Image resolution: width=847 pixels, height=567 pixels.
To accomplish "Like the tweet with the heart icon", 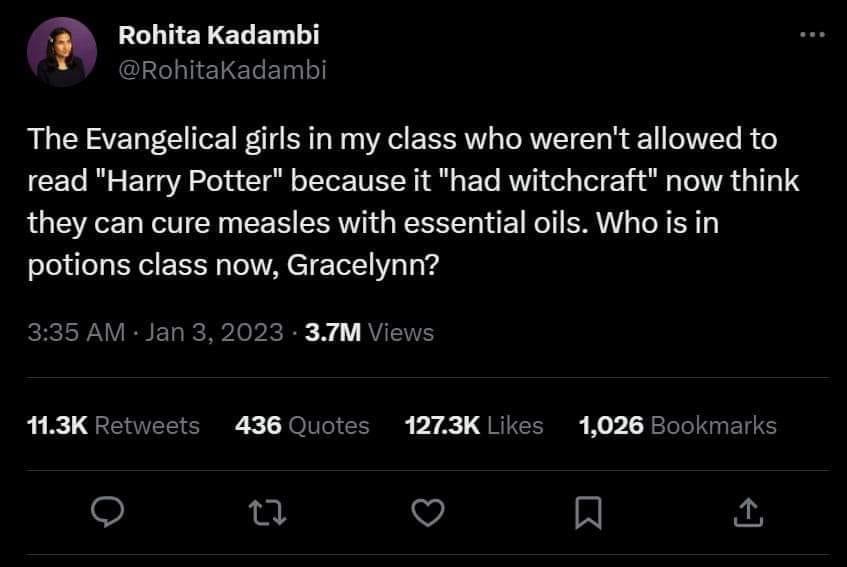I will (x=428, y=513).
